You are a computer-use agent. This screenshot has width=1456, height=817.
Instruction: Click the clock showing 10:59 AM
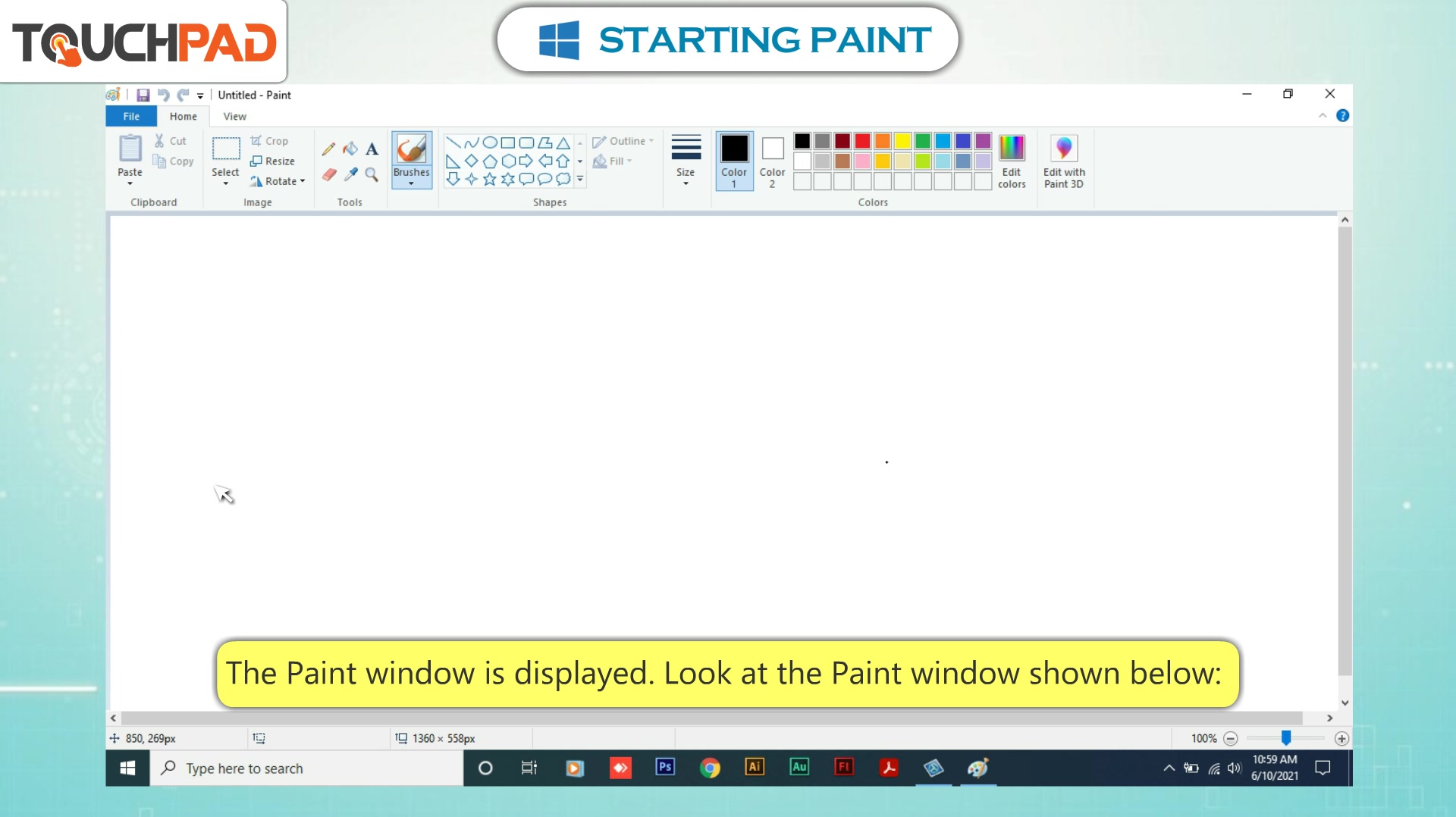click(x=1274, y=759)
